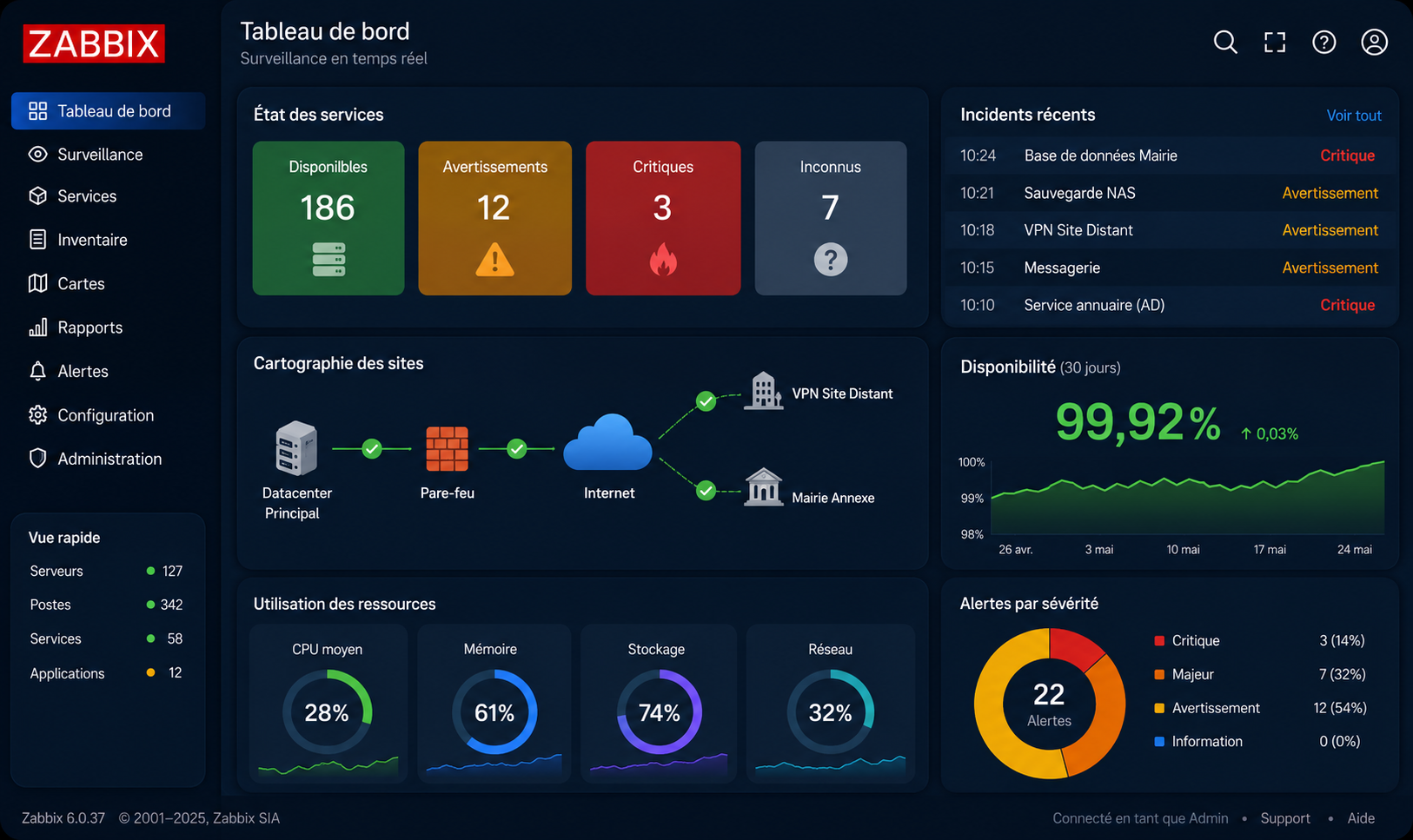Open the user profile icon
The width and height of the screenshot is (1413, 840).
tap(1374, 42)
